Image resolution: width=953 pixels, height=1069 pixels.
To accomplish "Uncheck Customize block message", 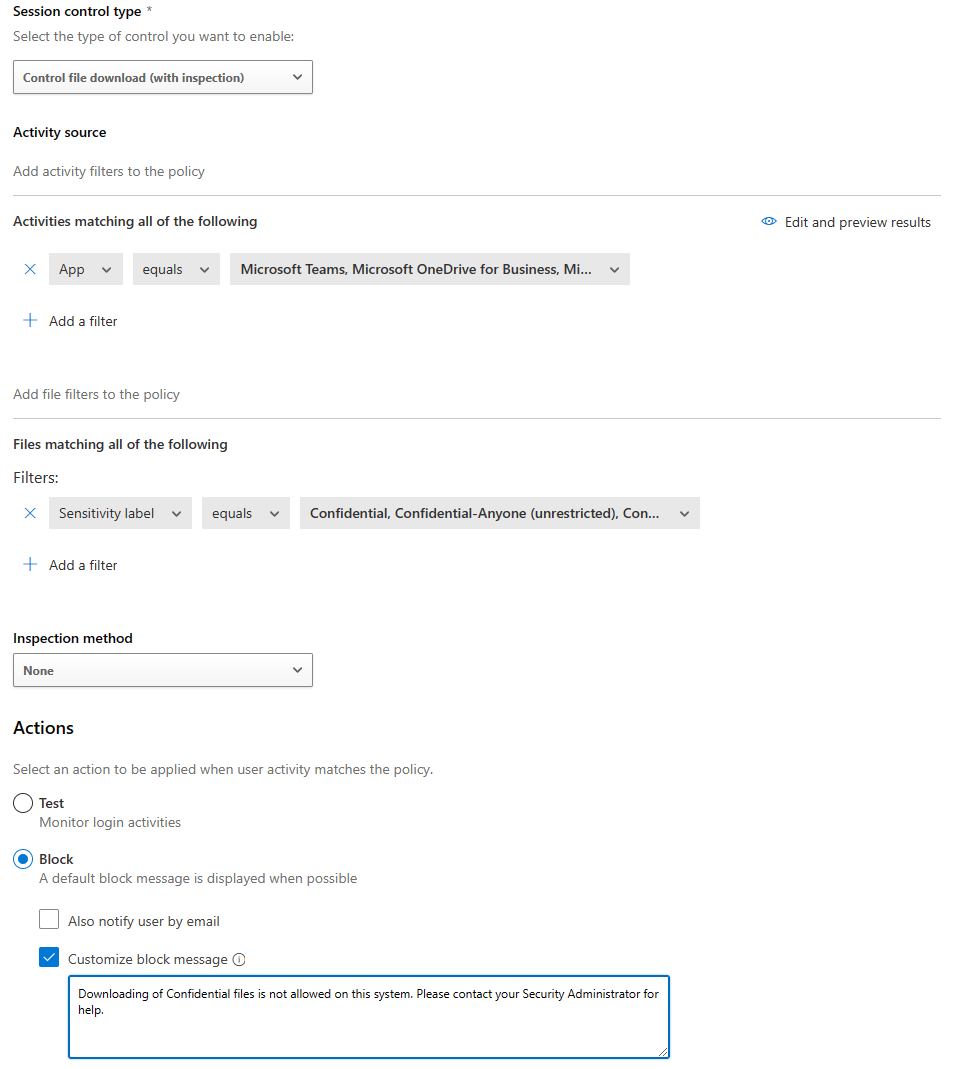I will coord(49,958).
